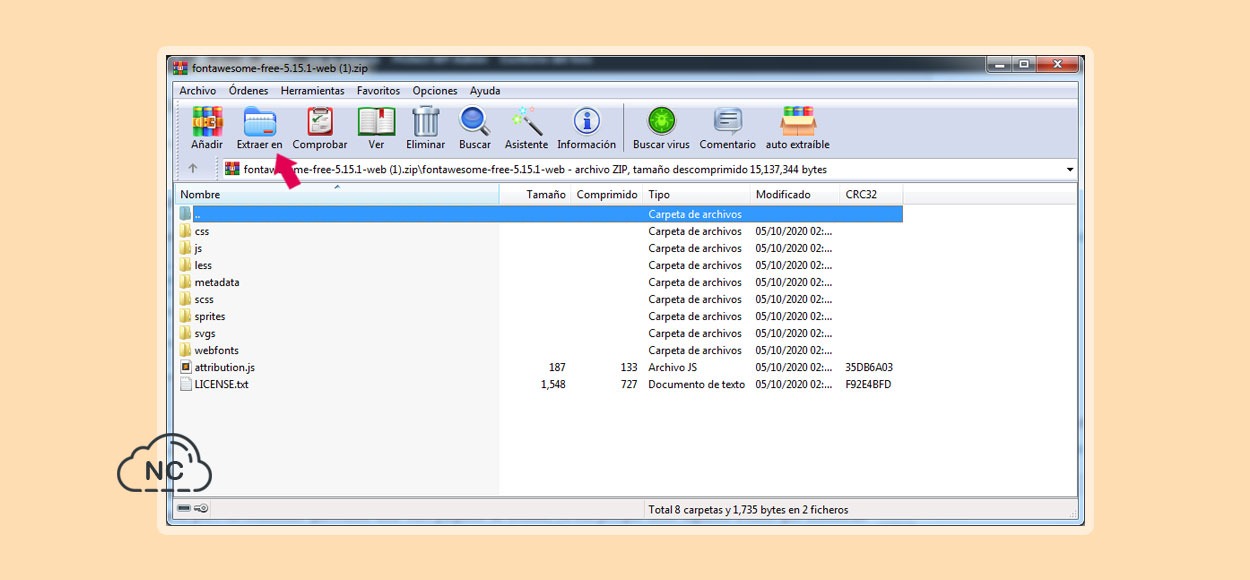Click the scss folder icon
Screen dimensions: 1250x580
pos(186,299)
